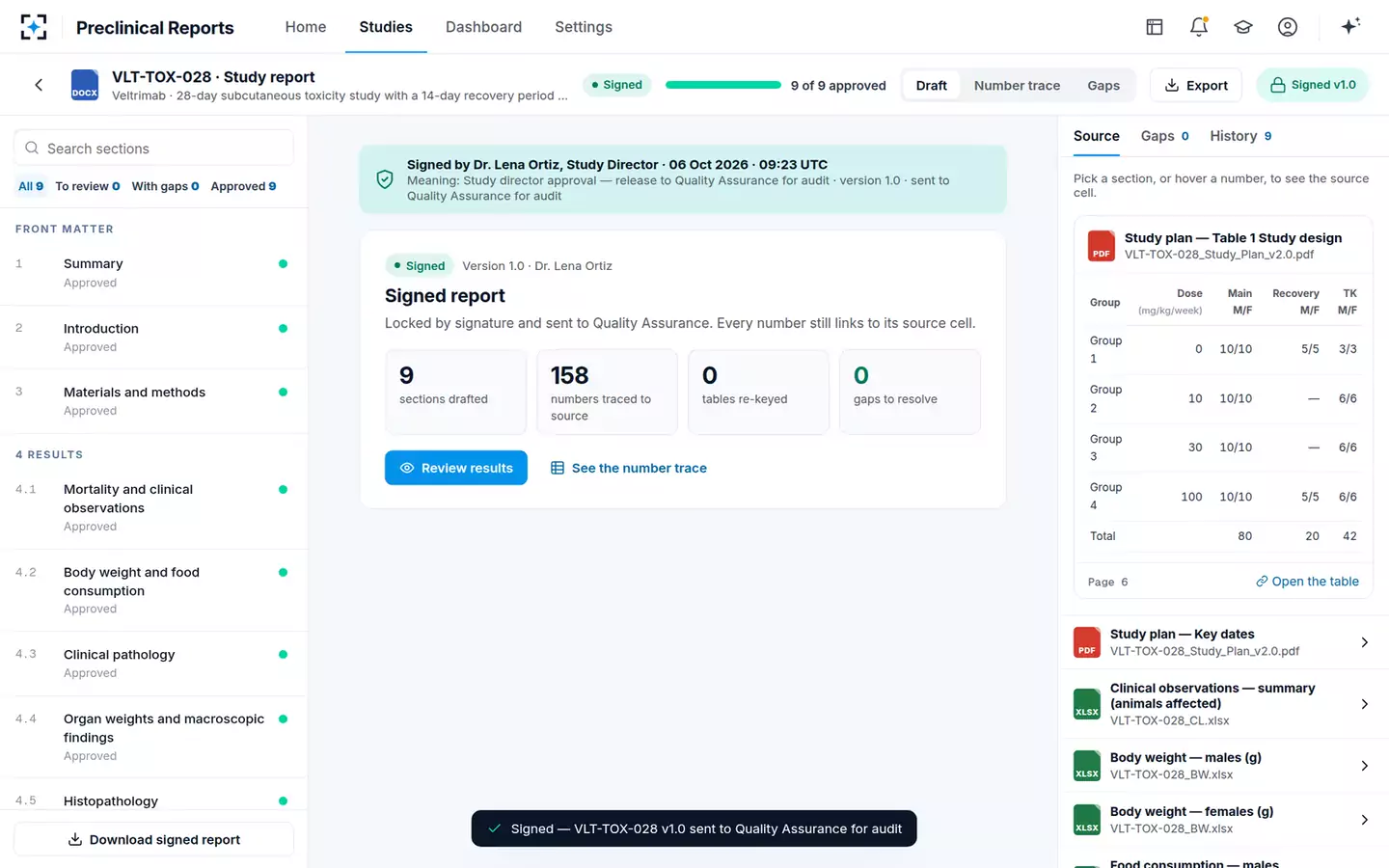Click the PDF icon for Study plan Key dates

click(x=1087, y=642)
